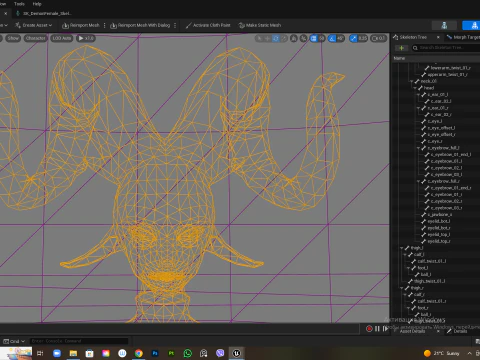The image size is (480, 360).
Task: Click the Activate Cloth Paint button
Action: pos(208,25)
